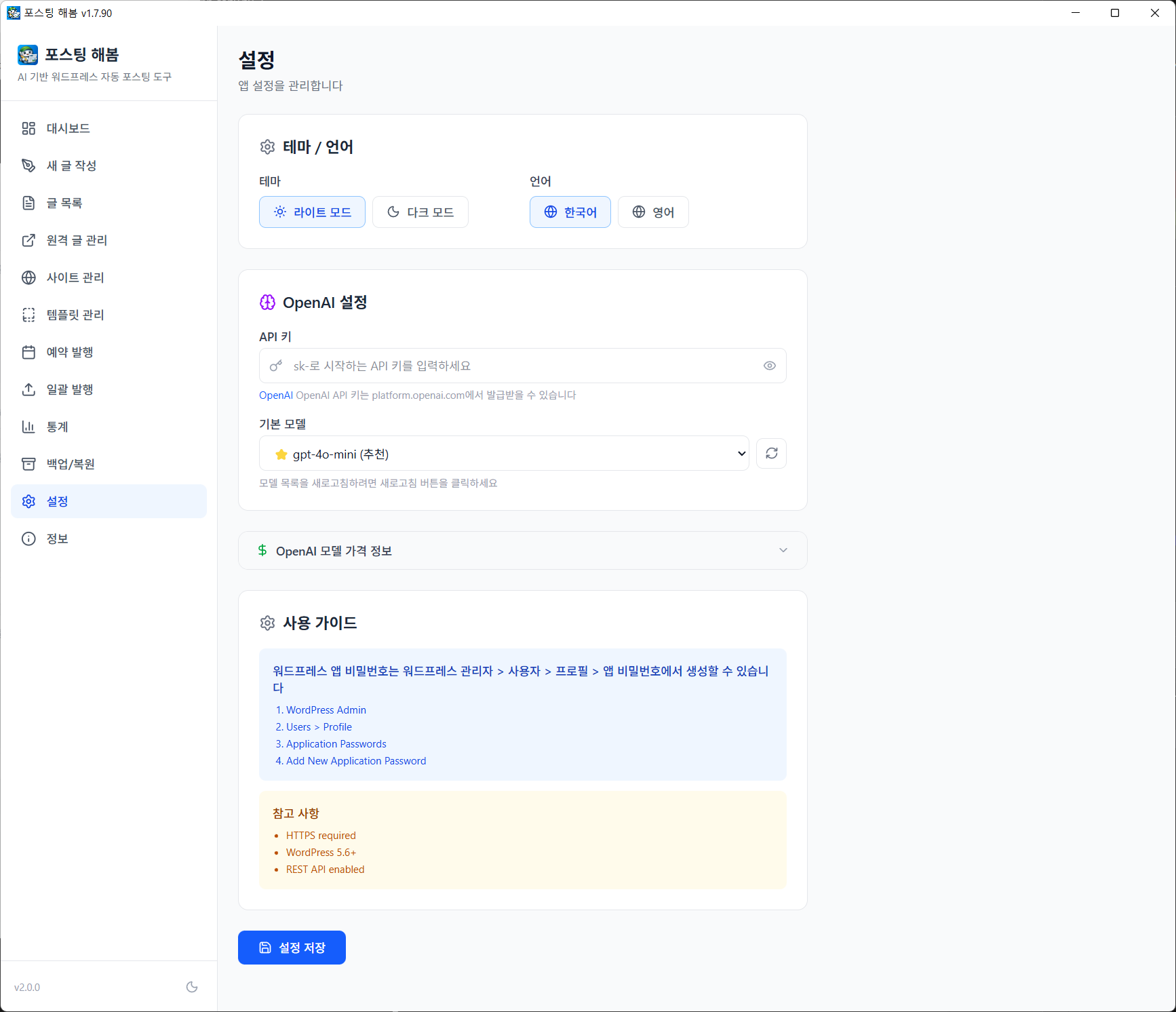Click the bar chart statistics icon
The height and width of the screenshot is (1012, 1176).
[x=28, y=427]
